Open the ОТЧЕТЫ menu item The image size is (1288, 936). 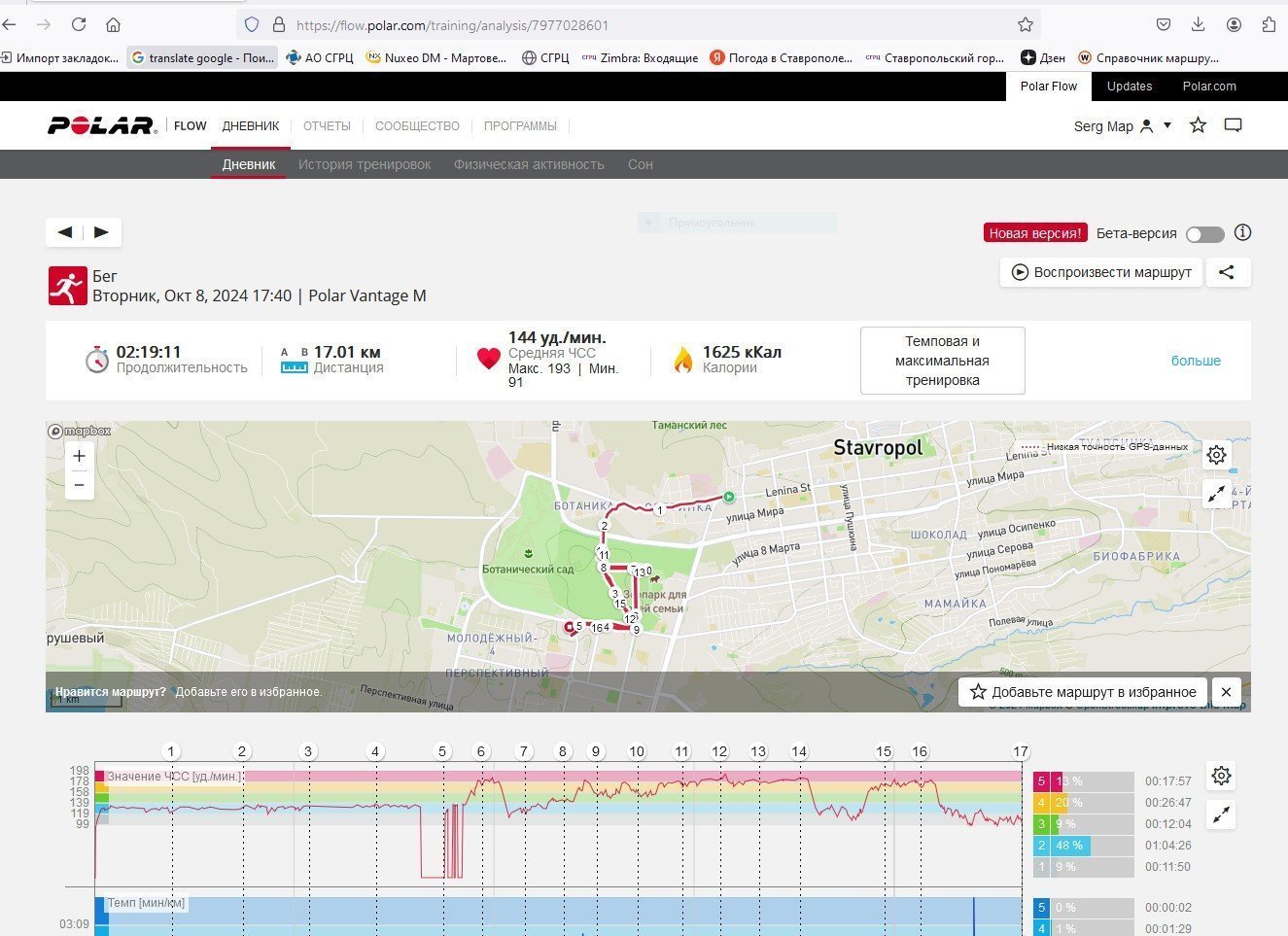(x=327, y=126)
